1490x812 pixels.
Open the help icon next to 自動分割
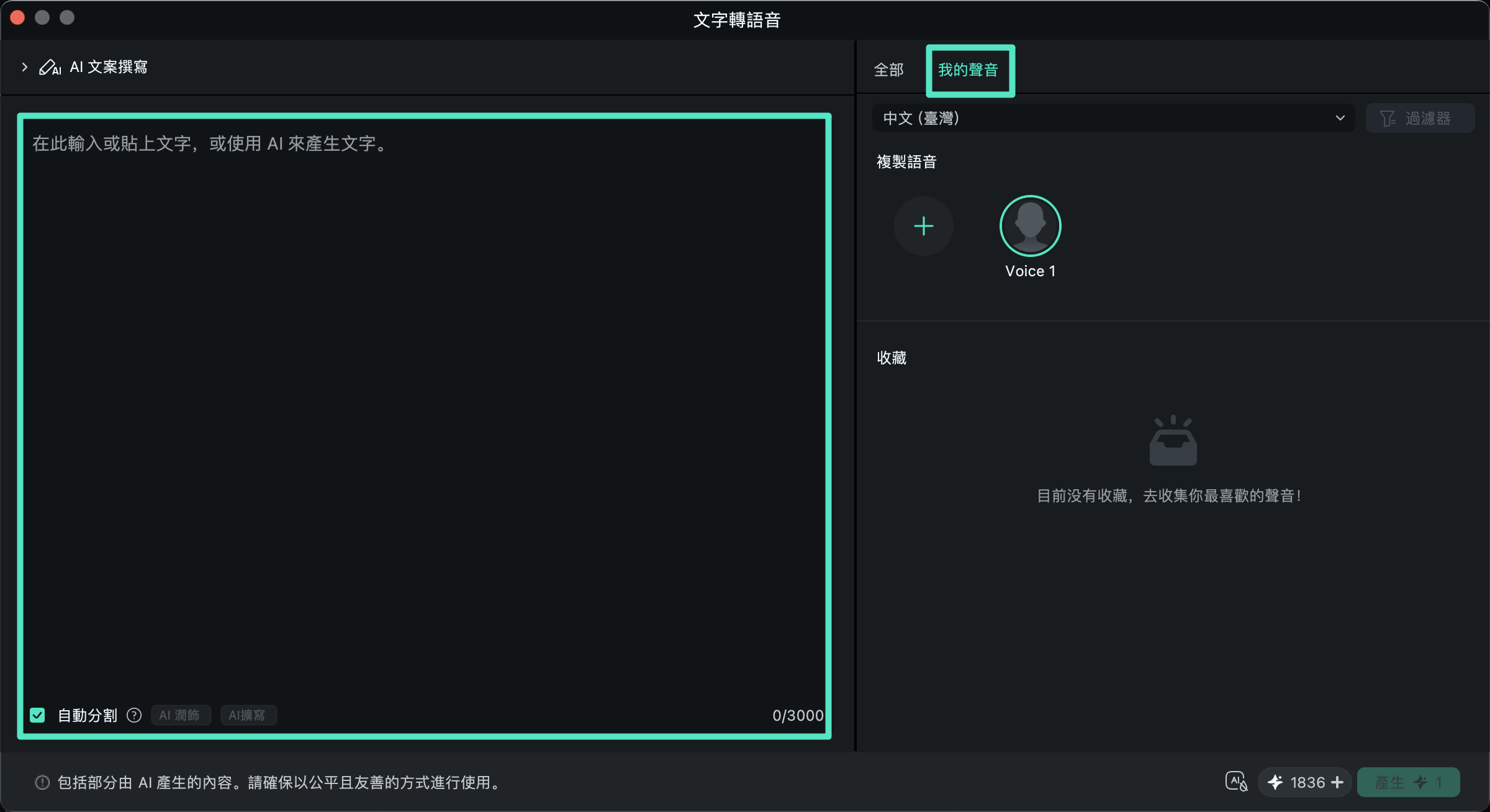coord(134,715)
